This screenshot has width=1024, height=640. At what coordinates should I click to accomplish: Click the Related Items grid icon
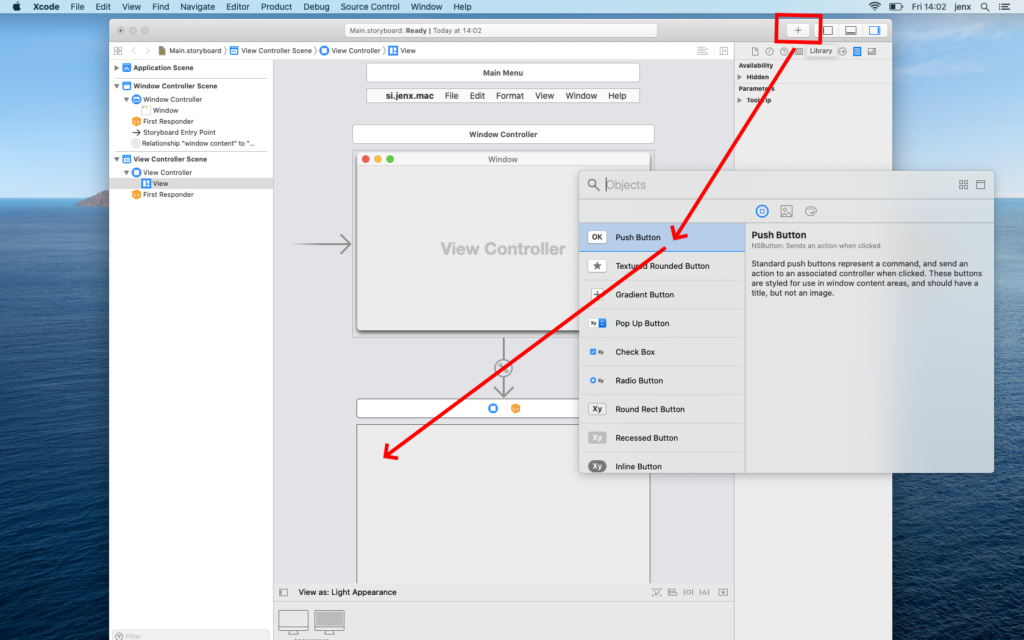pyautogui.click(x=118, y=50)
